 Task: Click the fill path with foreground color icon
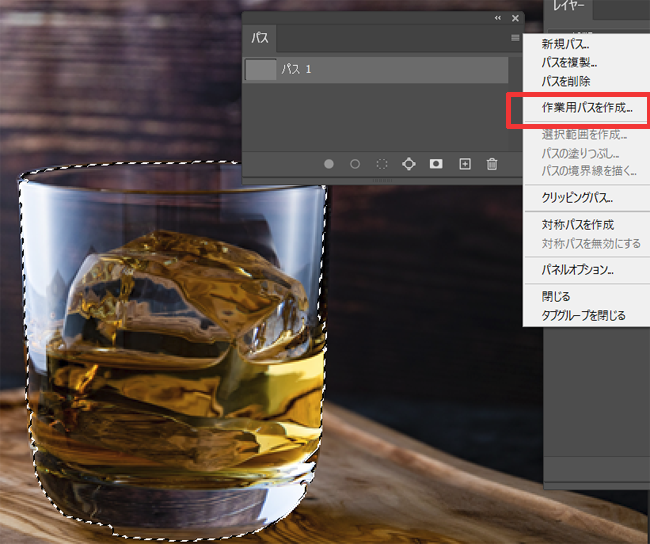(328, 164)
